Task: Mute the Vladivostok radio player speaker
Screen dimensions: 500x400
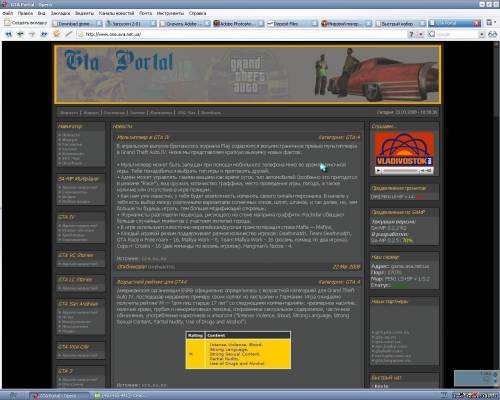Action: [x=422, y=171]
